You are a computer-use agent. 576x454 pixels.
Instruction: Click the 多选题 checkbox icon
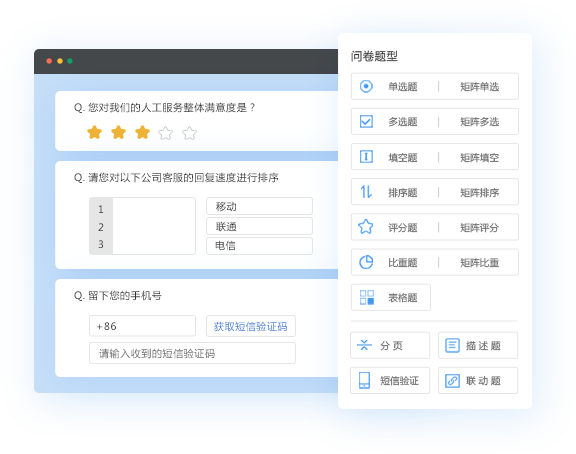click(366, 122)
